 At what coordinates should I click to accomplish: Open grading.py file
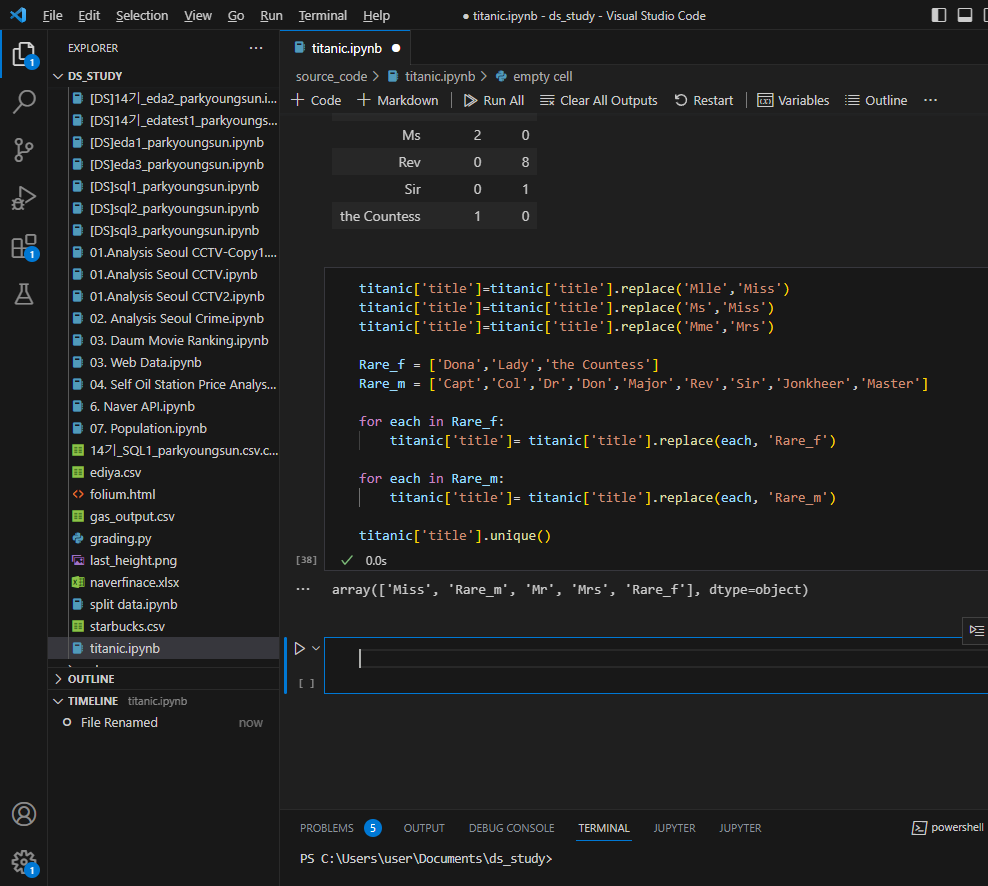[x=120, y=539]
